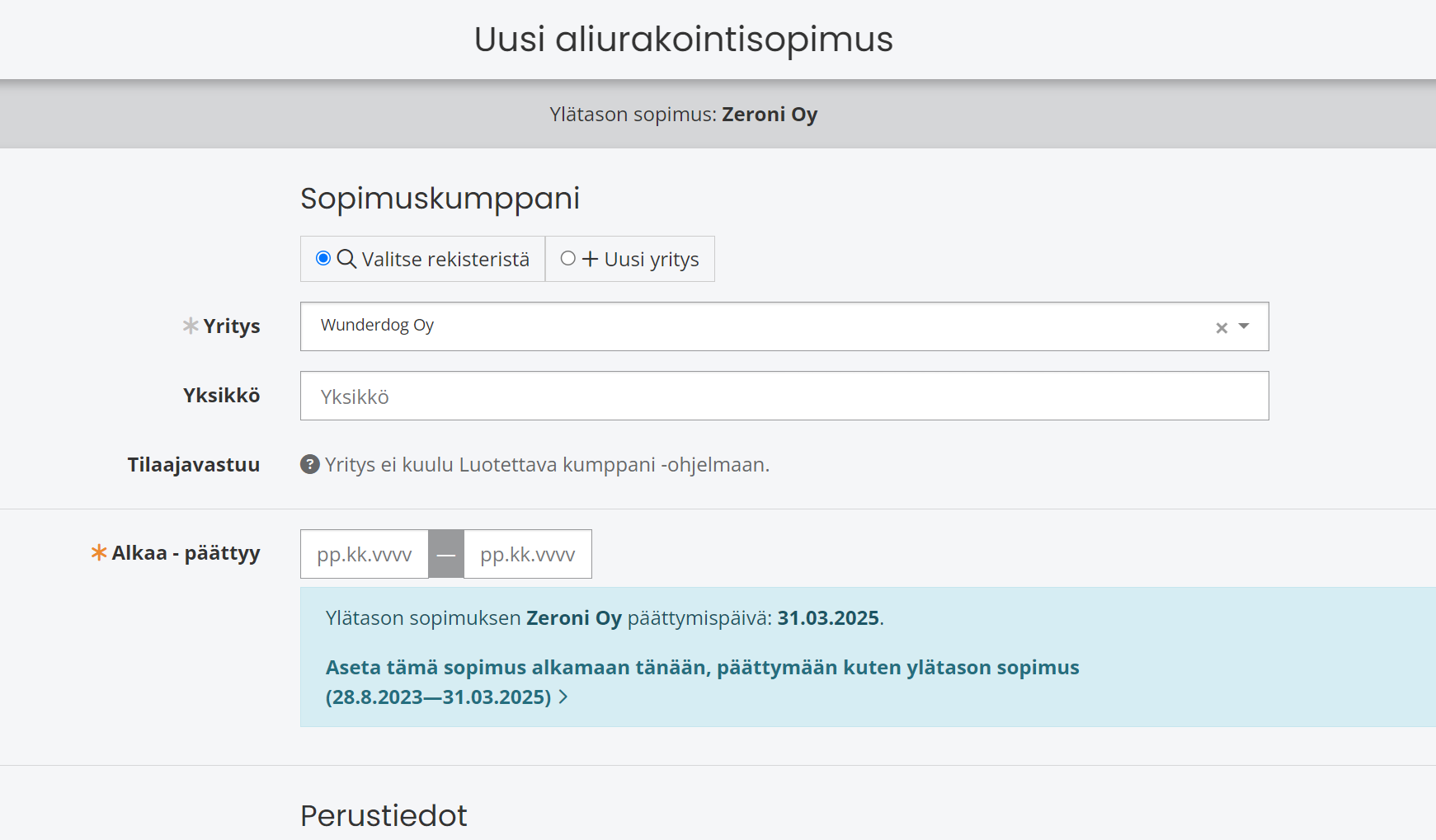Expand the Yritys dropdown arrow
Image resolution: width=1436 pixels, height=840 pixels.
(x=1244, y=326)
